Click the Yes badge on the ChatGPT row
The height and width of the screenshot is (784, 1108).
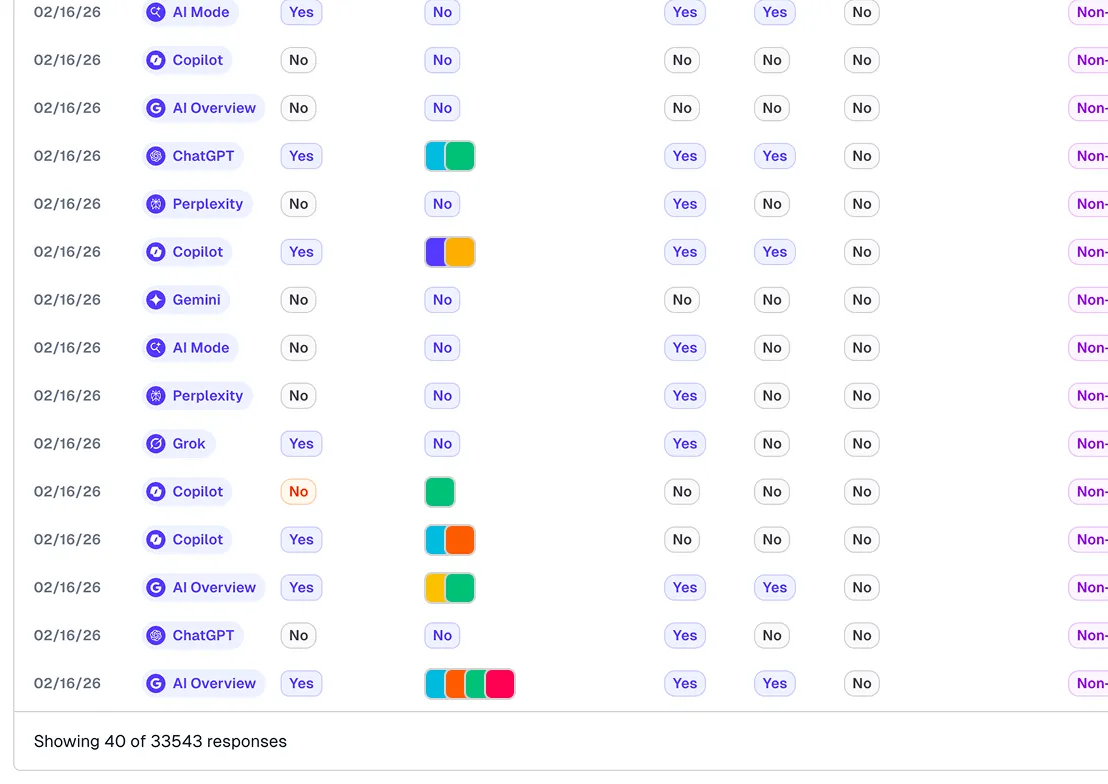tap(301, 156)
